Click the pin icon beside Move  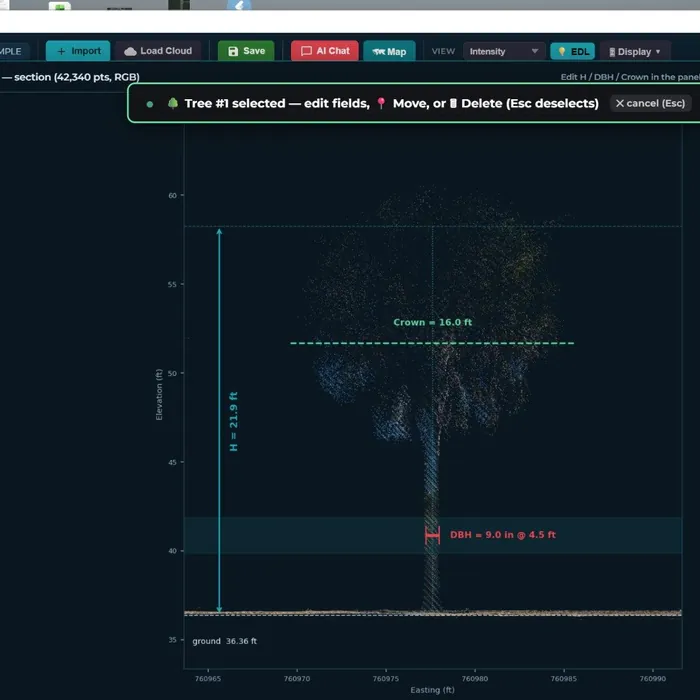(x=381, y=104)
